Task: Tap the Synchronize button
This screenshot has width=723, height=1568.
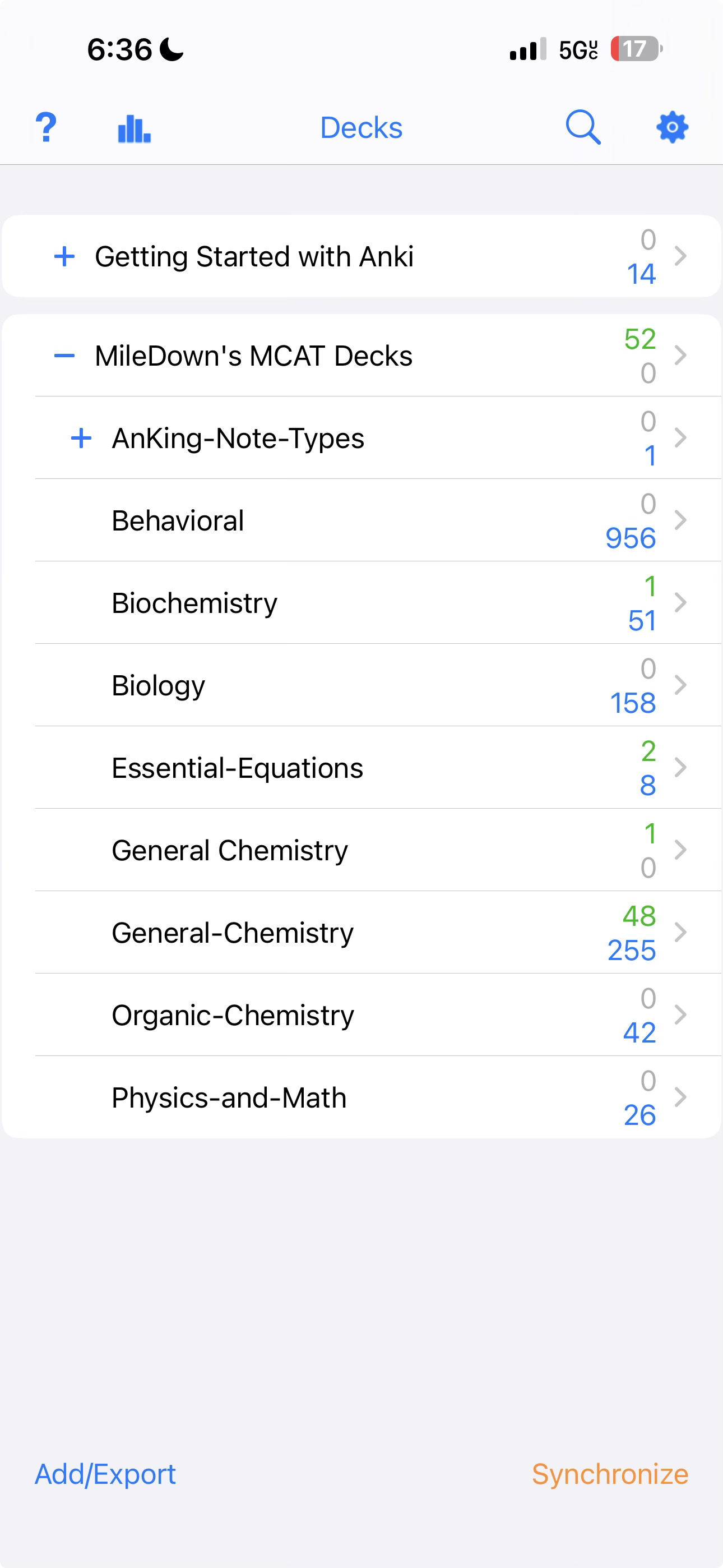Action: 610,1474
